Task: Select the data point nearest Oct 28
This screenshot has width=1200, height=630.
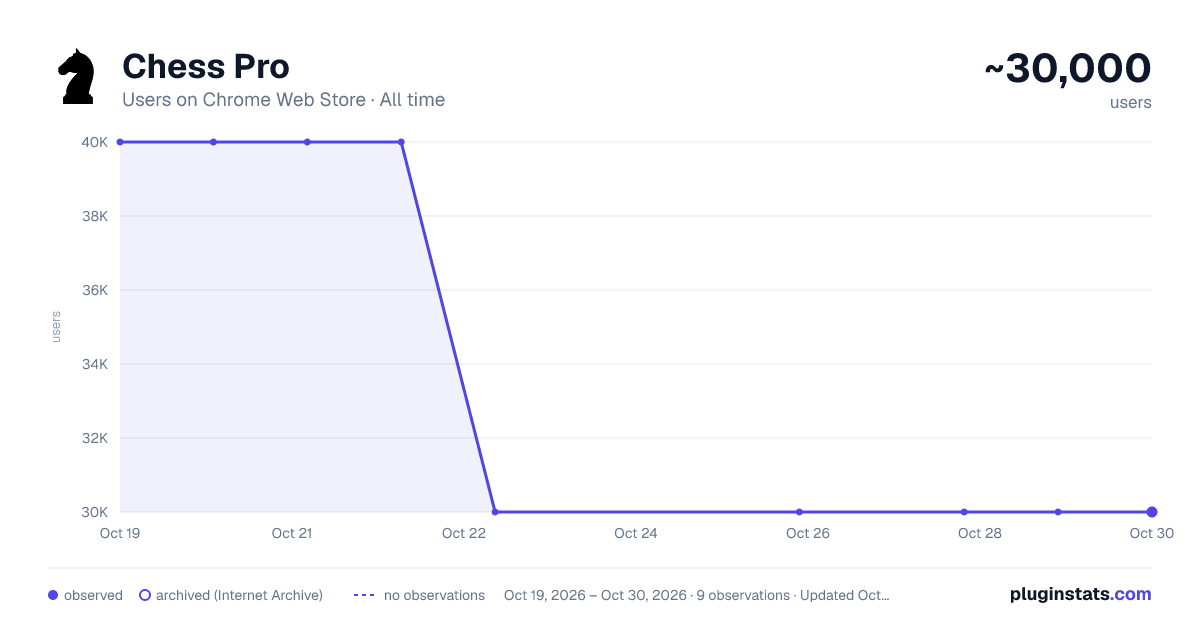Action: point(964,512)
